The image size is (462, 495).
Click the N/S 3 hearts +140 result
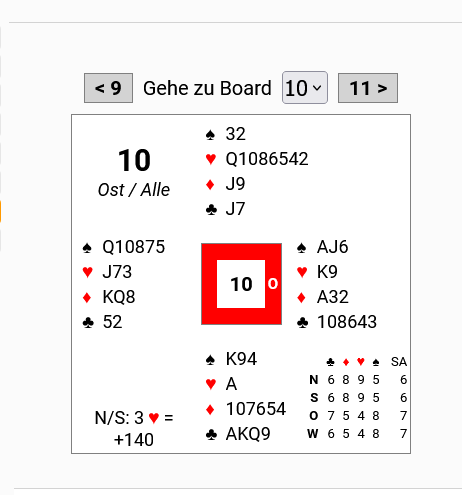click(x=134, y=429)
